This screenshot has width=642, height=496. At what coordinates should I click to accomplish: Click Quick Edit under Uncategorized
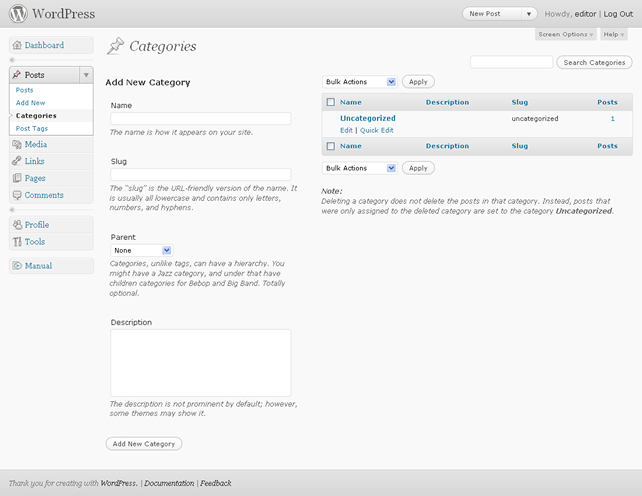[x=377, y=130]
